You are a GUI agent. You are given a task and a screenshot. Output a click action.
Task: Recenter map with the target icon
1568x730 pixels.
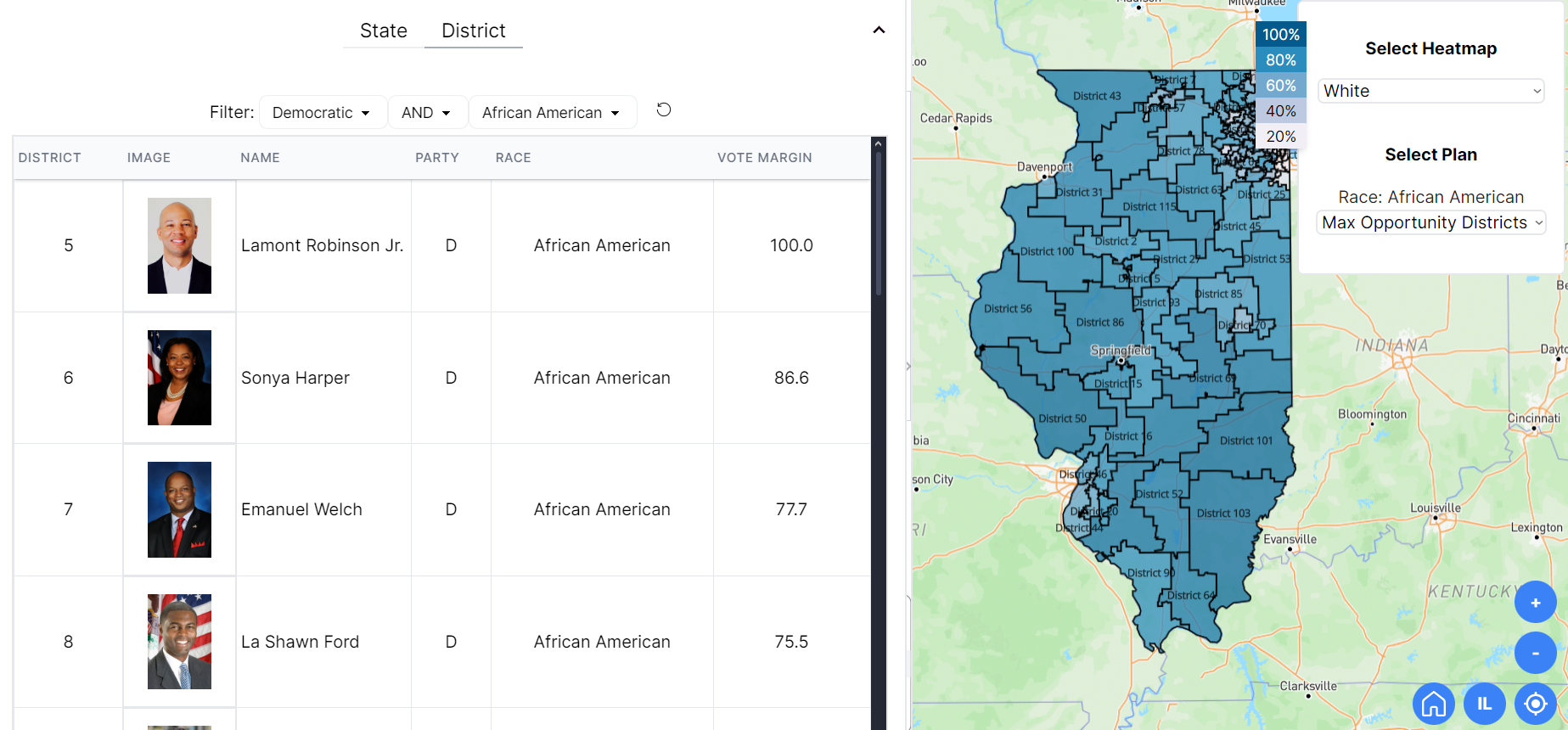pos(1536,704)
